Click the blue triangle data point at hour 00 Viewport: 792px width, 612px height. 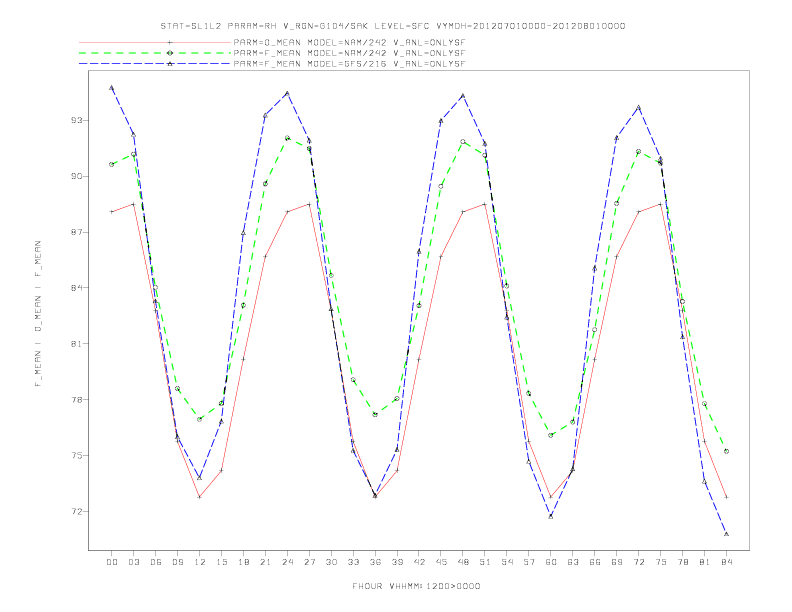point(112,88)
